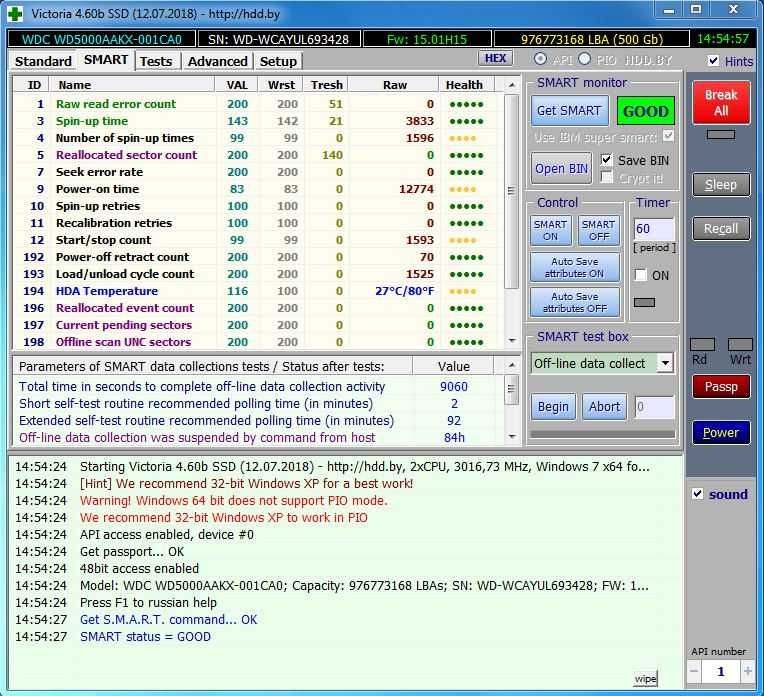764x696 pixels.
Task: Open the Off-line data collect dropdown
Action: (x=665, y=363)
